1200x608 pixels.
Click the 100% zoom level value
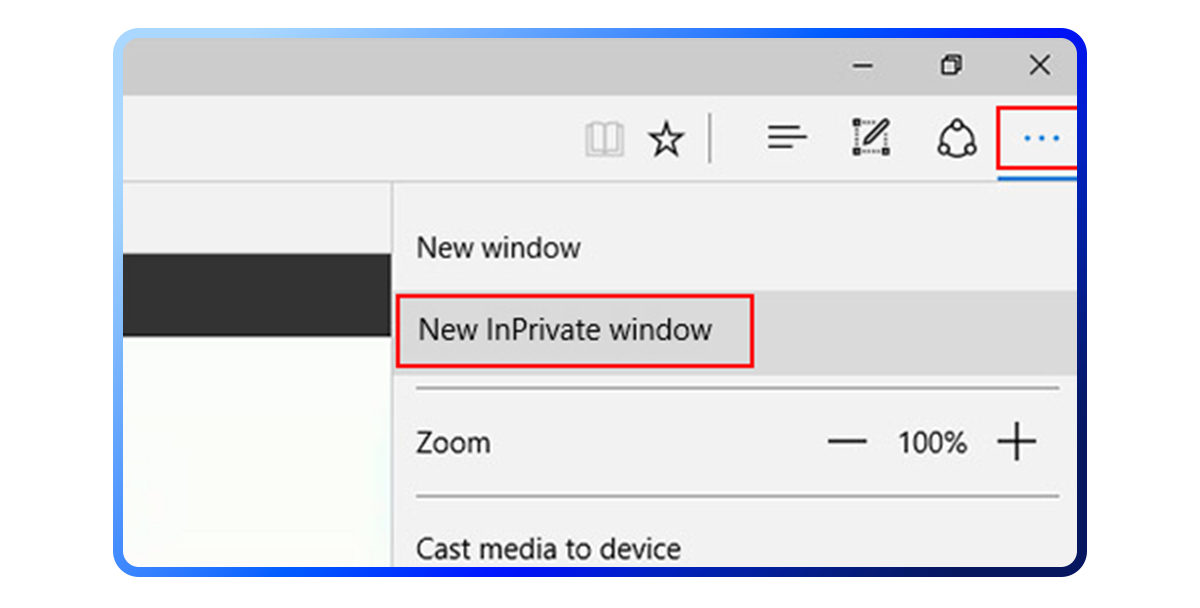pyautogui.click(x=932, y=442)
